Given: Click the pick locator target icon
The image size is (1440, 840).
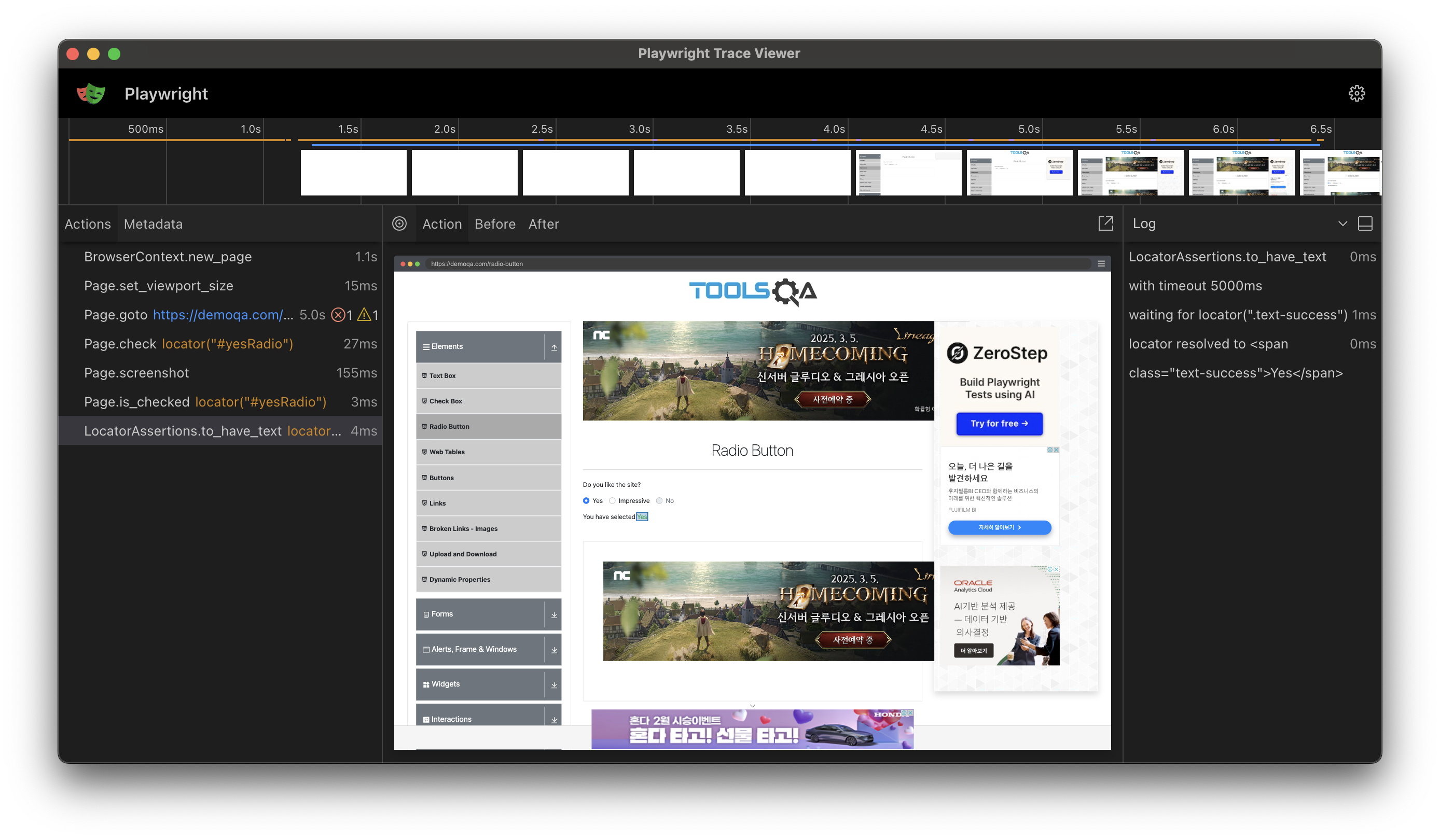Looking at the screenshot, I should click(x=399, y=223).
